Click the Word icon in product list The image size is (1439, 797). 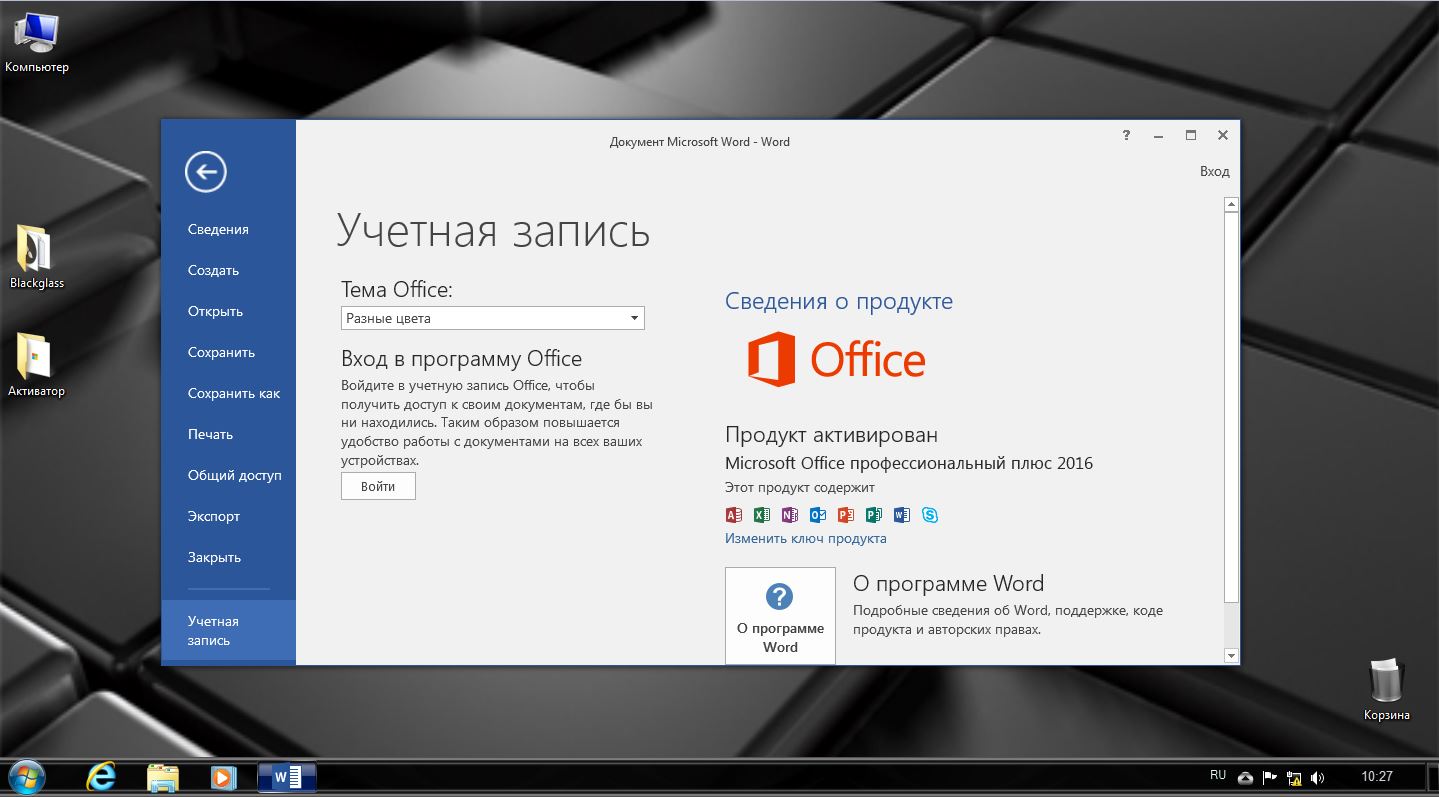902,515
